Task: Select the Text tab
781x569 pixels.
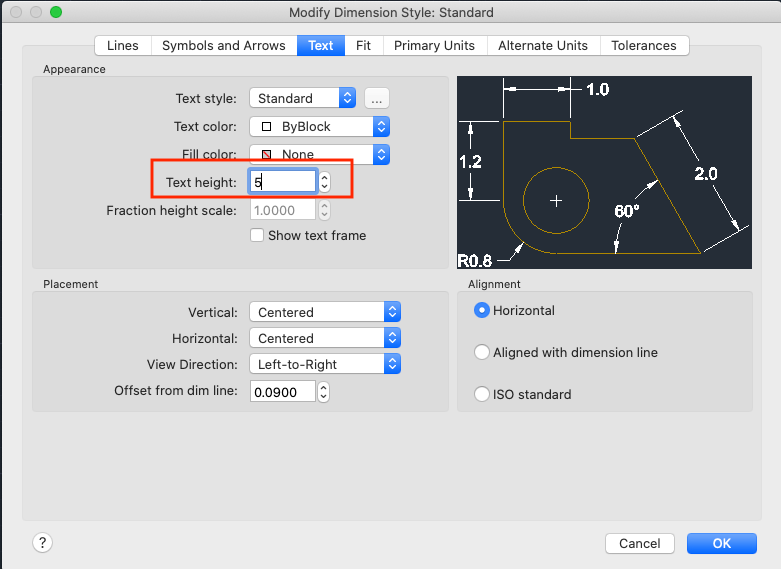Action: coord(321,45)
